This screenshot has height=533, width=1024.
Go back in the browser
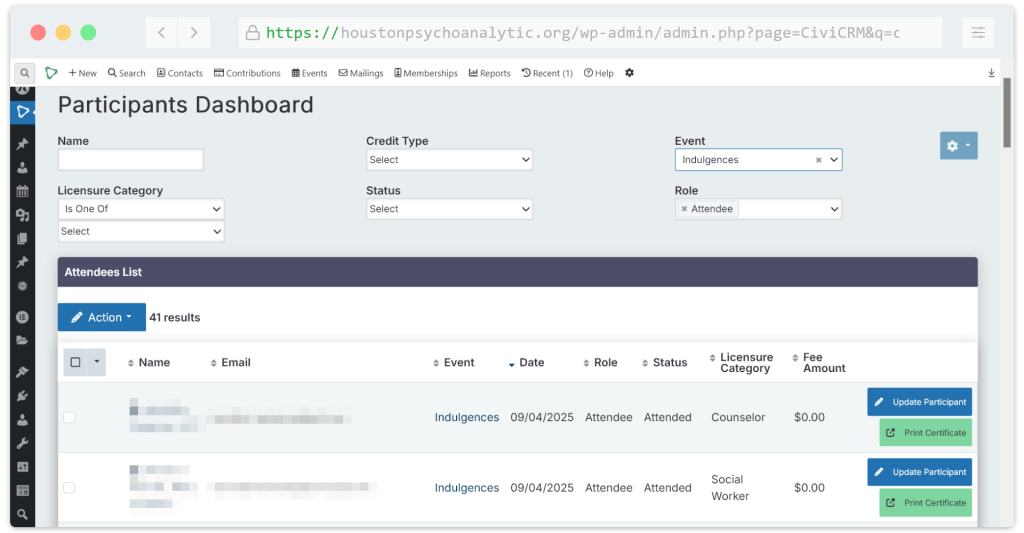pos(161,33)
